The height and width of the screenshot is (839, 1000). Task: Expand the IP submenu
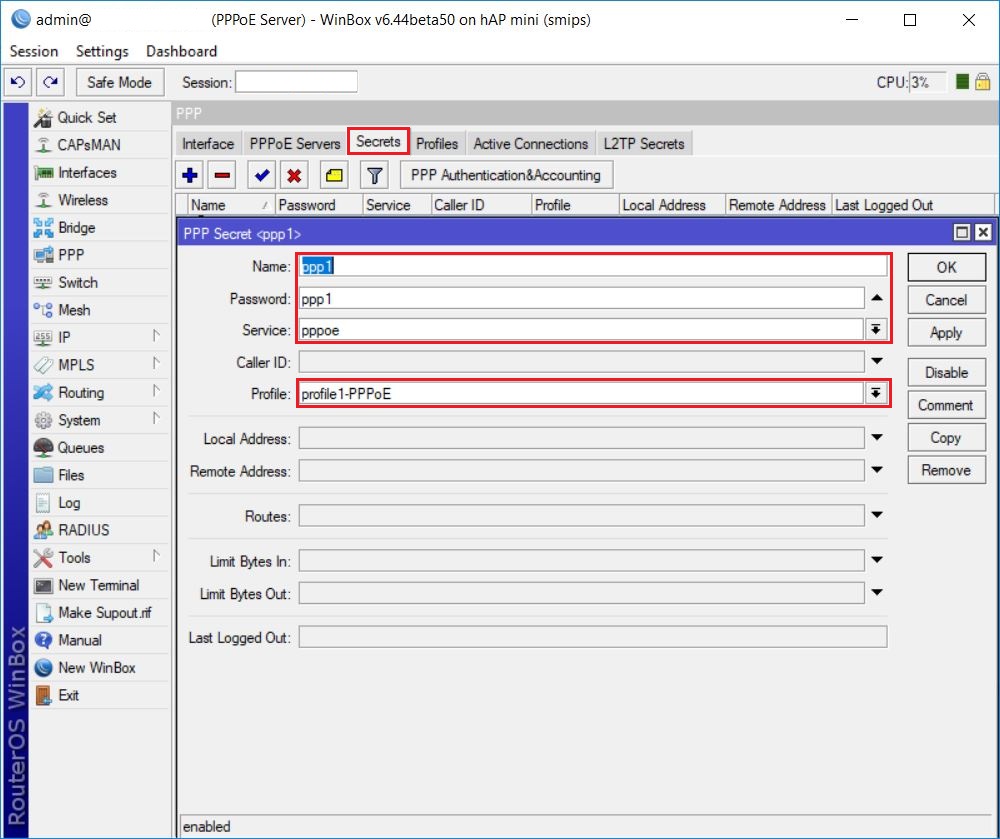156,336
